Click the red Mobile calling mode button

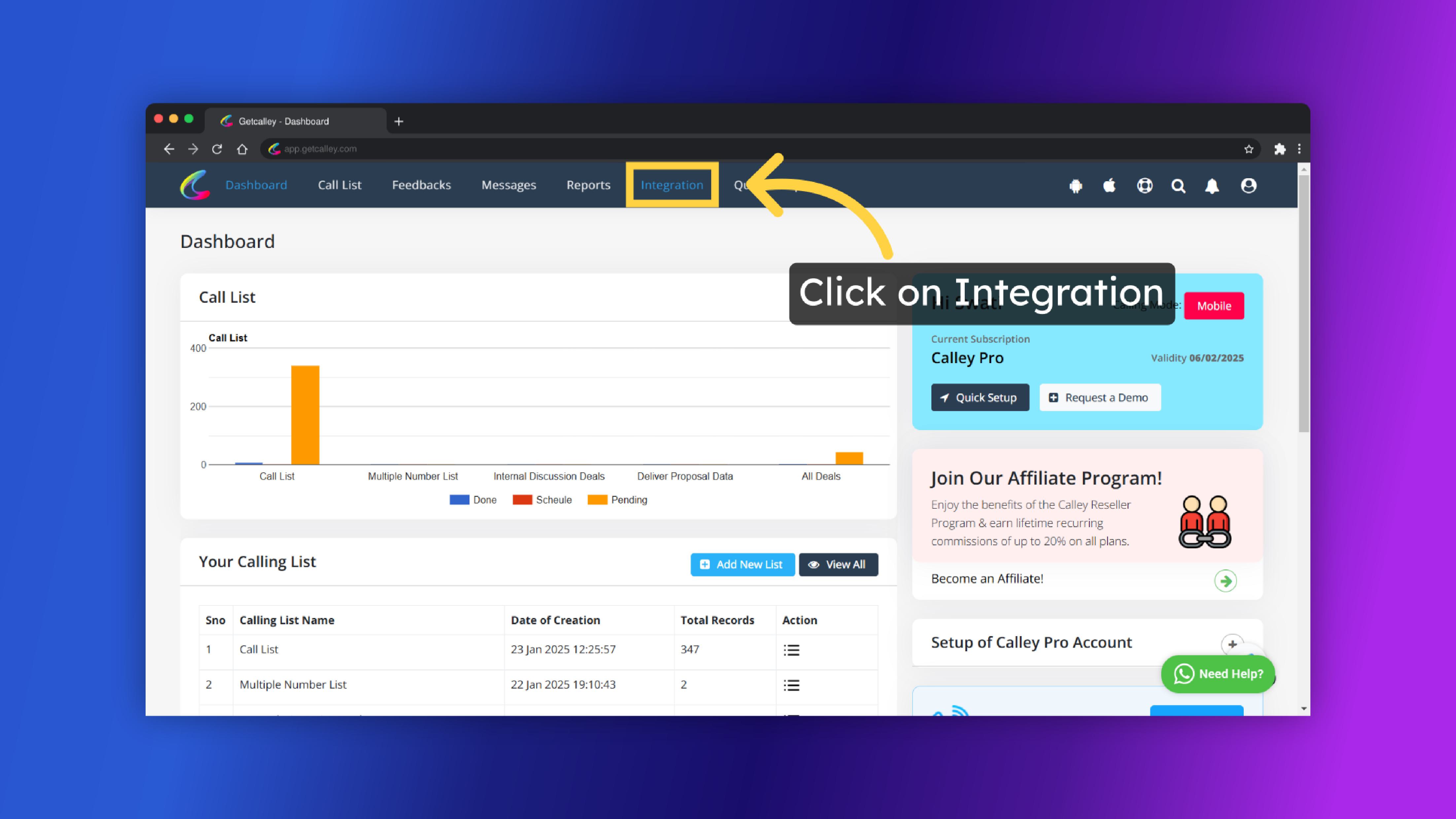[1214, 306]
